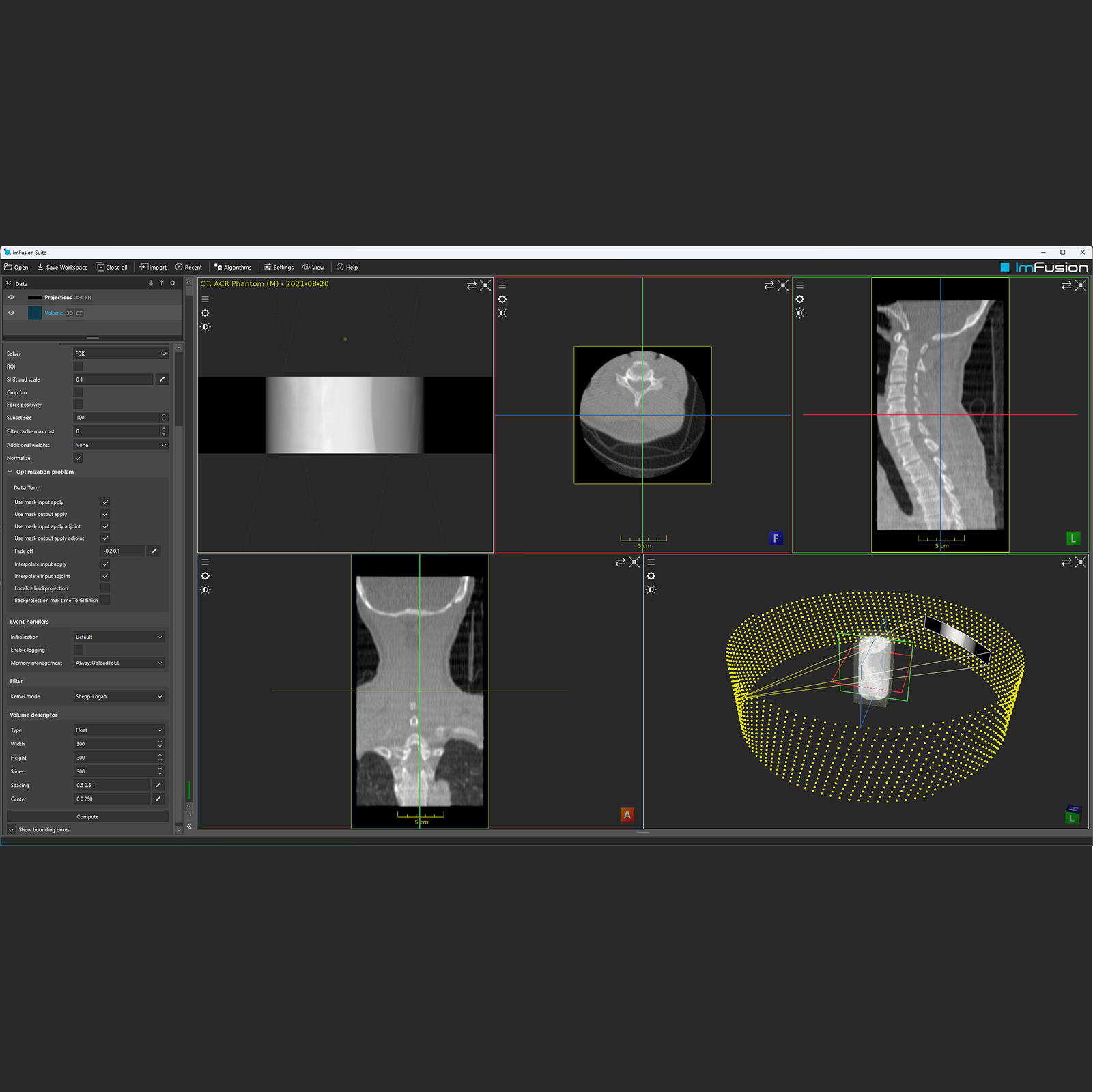This screenshot has height=1092, width=1093.
Task: Open the Algorithms menu
Action: pyautogui.click(x=233, y=268)
